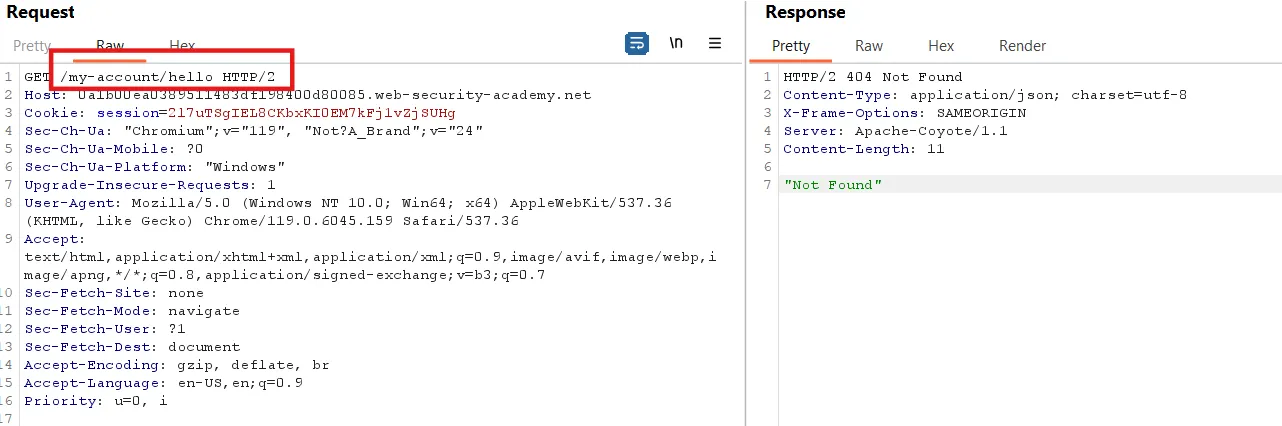Switch request view to Pretty tab
The image size is (1282, 426).
pyautogui.click(x=32, y=46)
